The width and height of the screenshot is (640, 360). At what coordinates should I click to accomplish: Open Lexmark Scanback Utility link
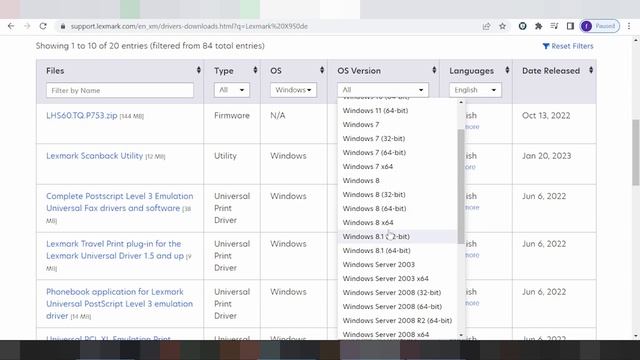[95, 156]
